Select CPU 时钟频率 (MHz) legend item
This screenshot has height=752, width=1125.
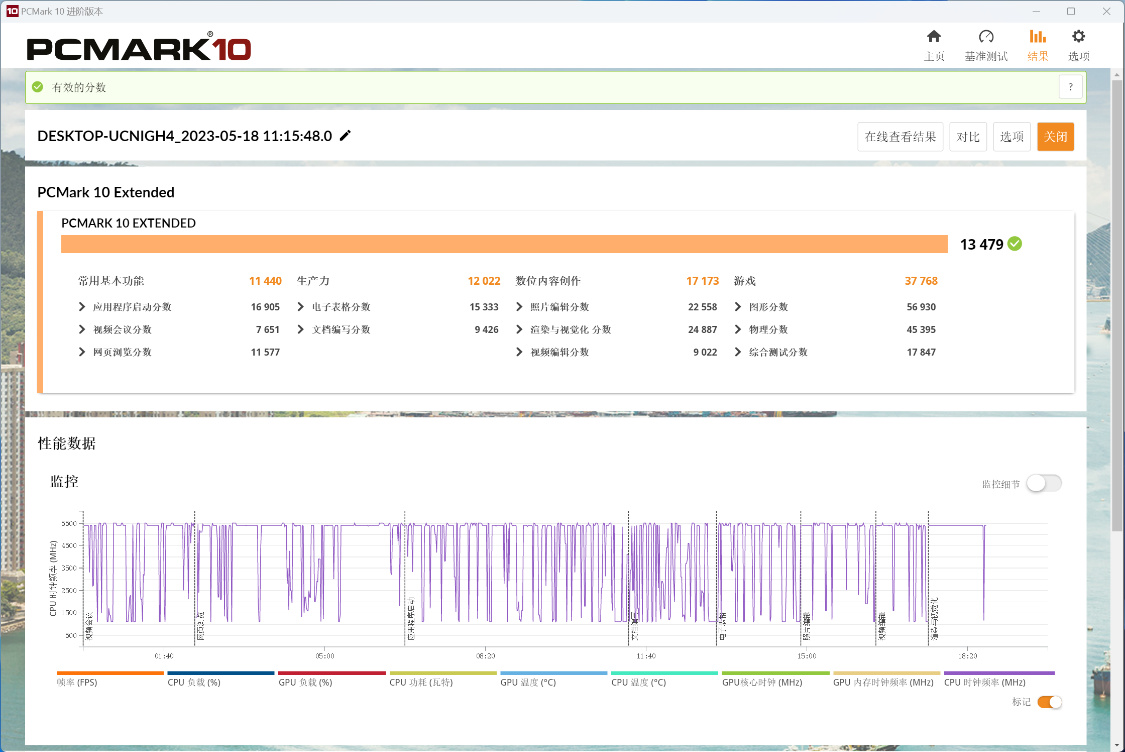coord(999,678)
